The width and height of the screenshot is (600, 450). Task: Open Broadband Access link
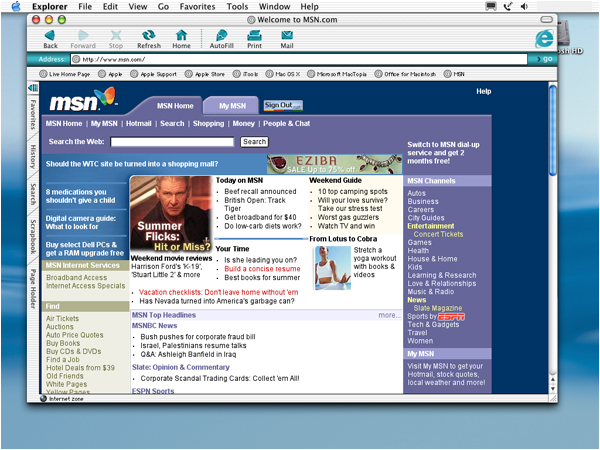(77, 277)
